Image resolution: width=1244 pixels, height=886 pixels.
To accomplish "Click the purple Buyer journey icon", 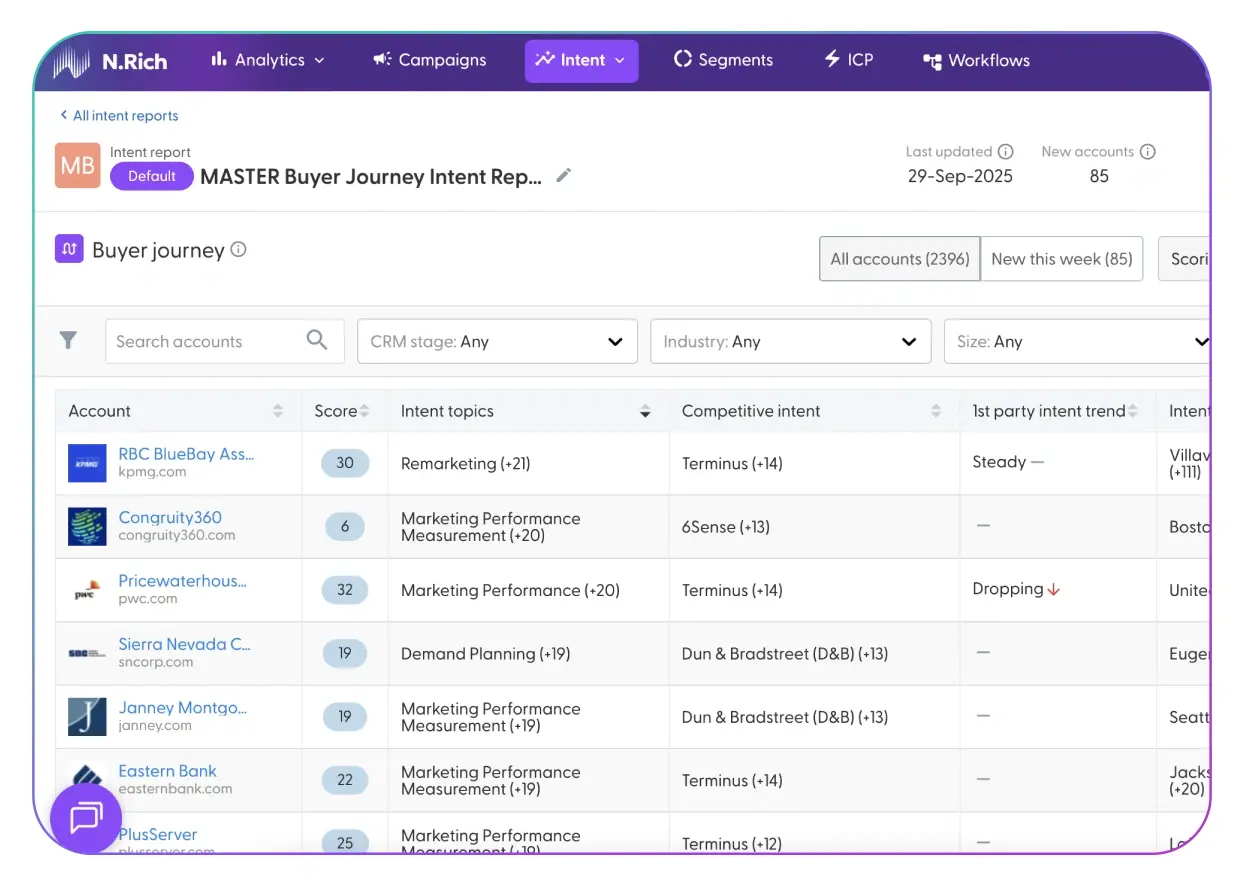I will click(69, 249).
